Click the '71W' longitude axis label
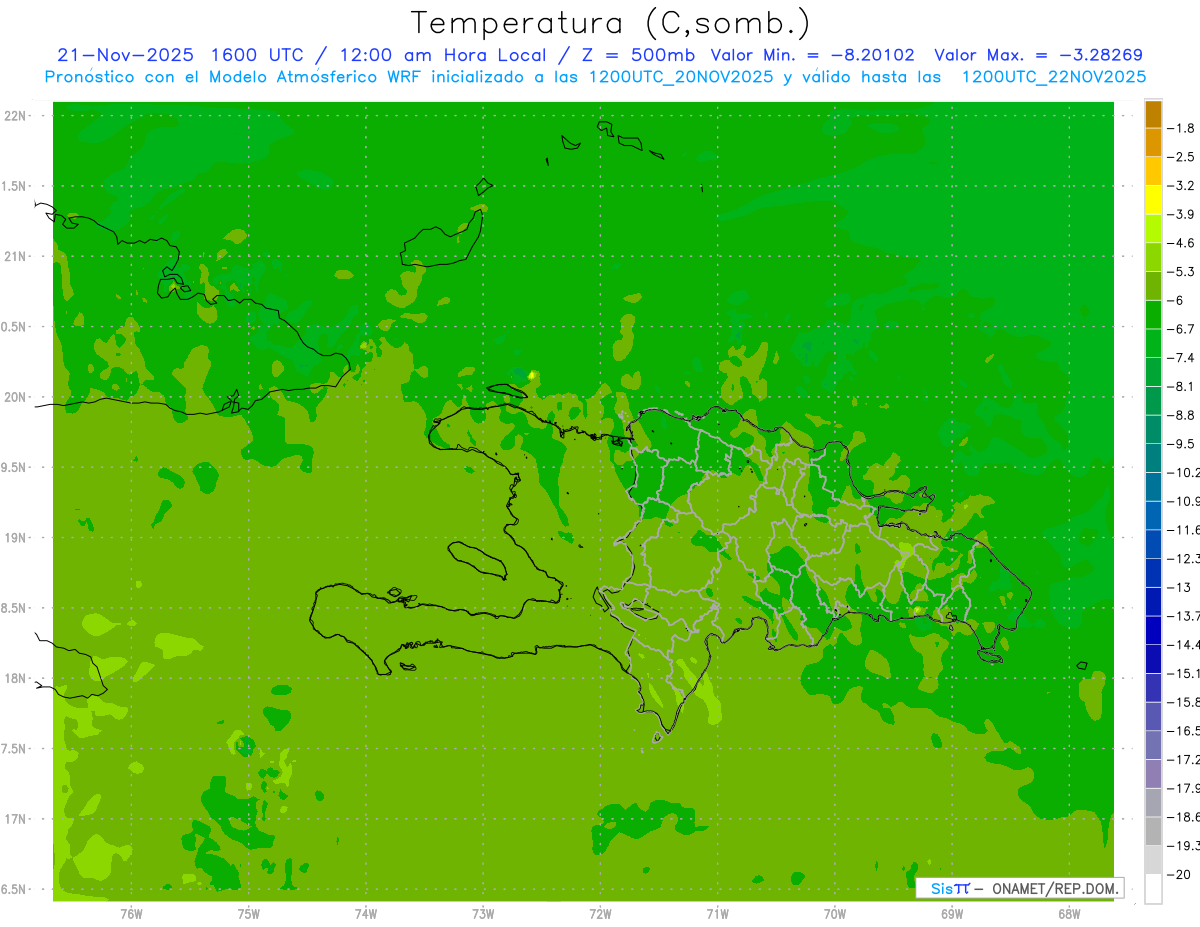The image size is (1200, 927). pyautogui.click(x=717, y=914)
